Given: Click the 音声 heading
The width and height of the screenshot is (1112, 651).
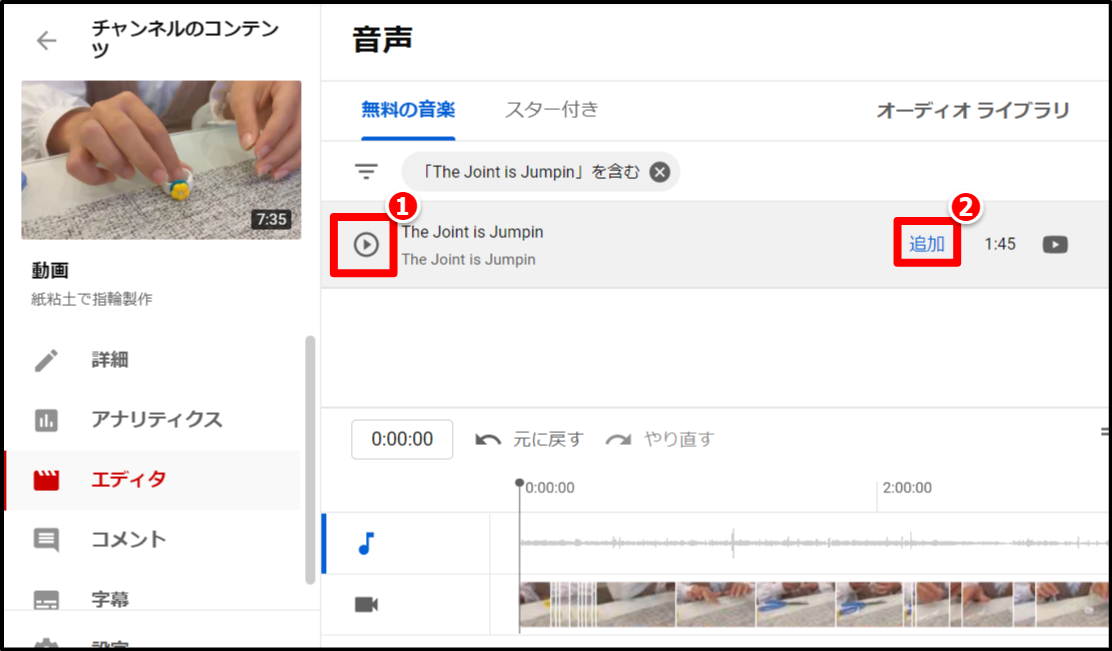Looking at the screenshot, I should click(382, 40).
